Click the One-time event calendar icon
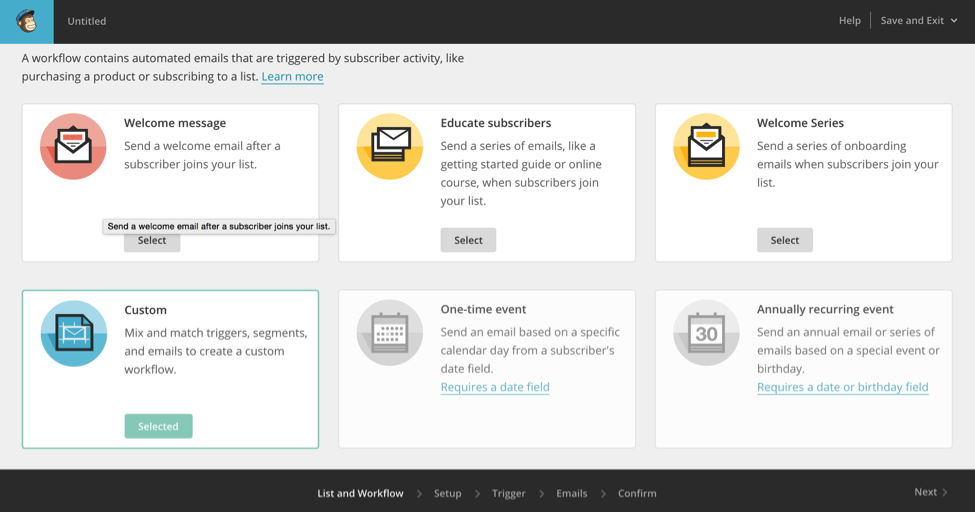Screen dimensions: 975x512 coord(390,333)
